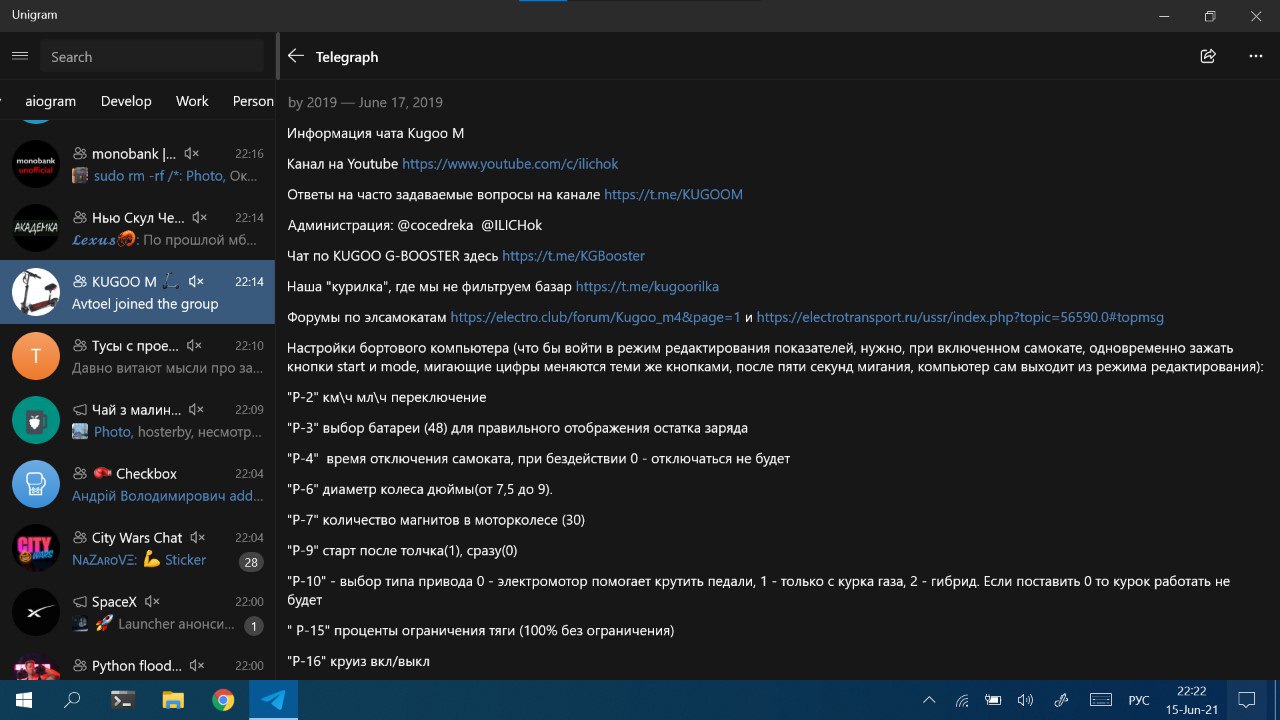Click the 28 unread badge on City Wars Chat
This screenshot has height=720, width=1280.
tap(251, 562)
